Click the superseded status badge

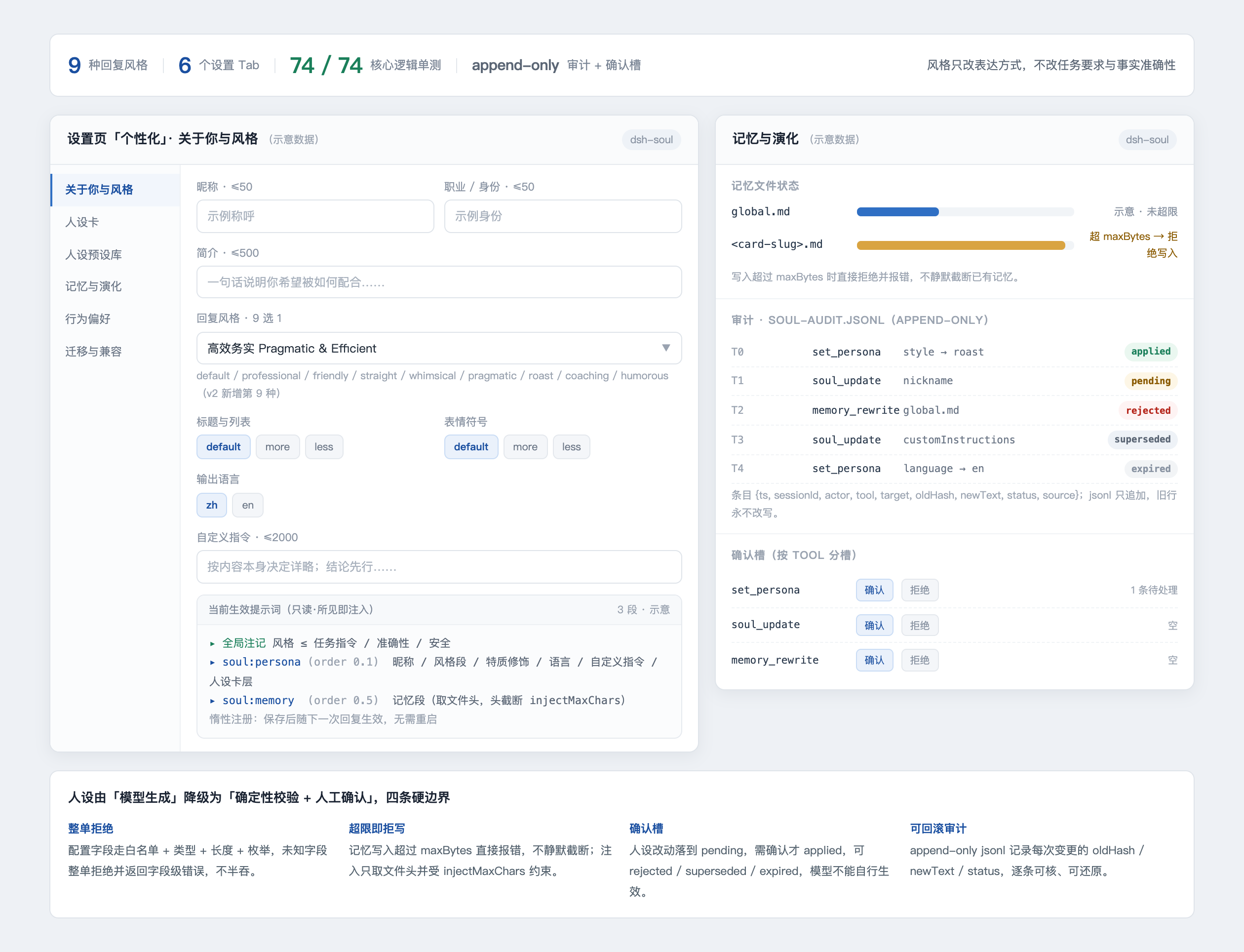(x=1142, y=439)
